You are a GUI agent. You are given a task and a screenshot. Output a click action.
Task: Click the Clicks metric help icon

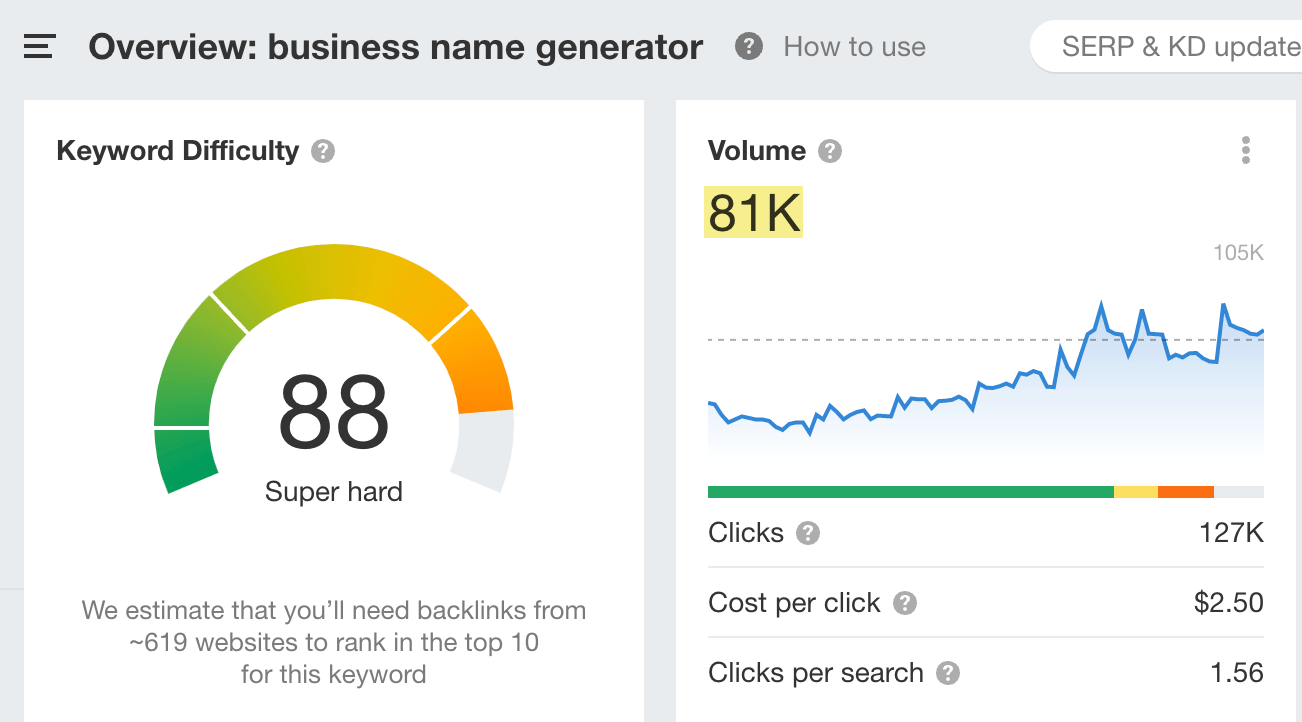click(807, 533)
